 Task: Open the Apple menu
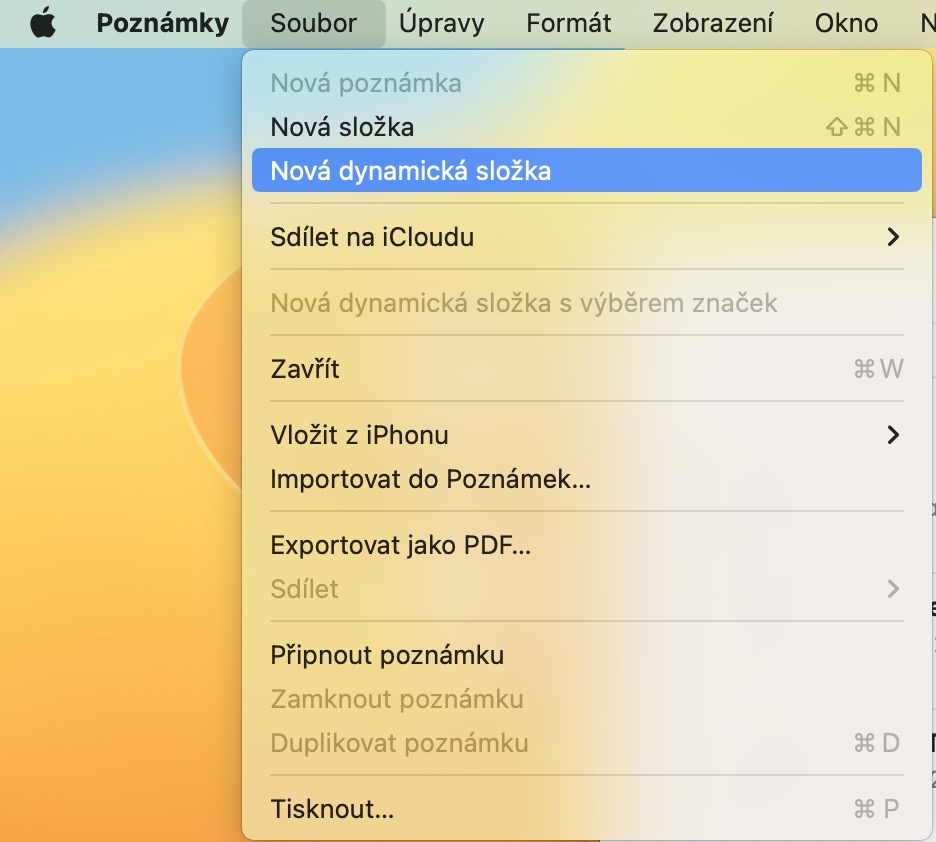(x=42, y=23)
